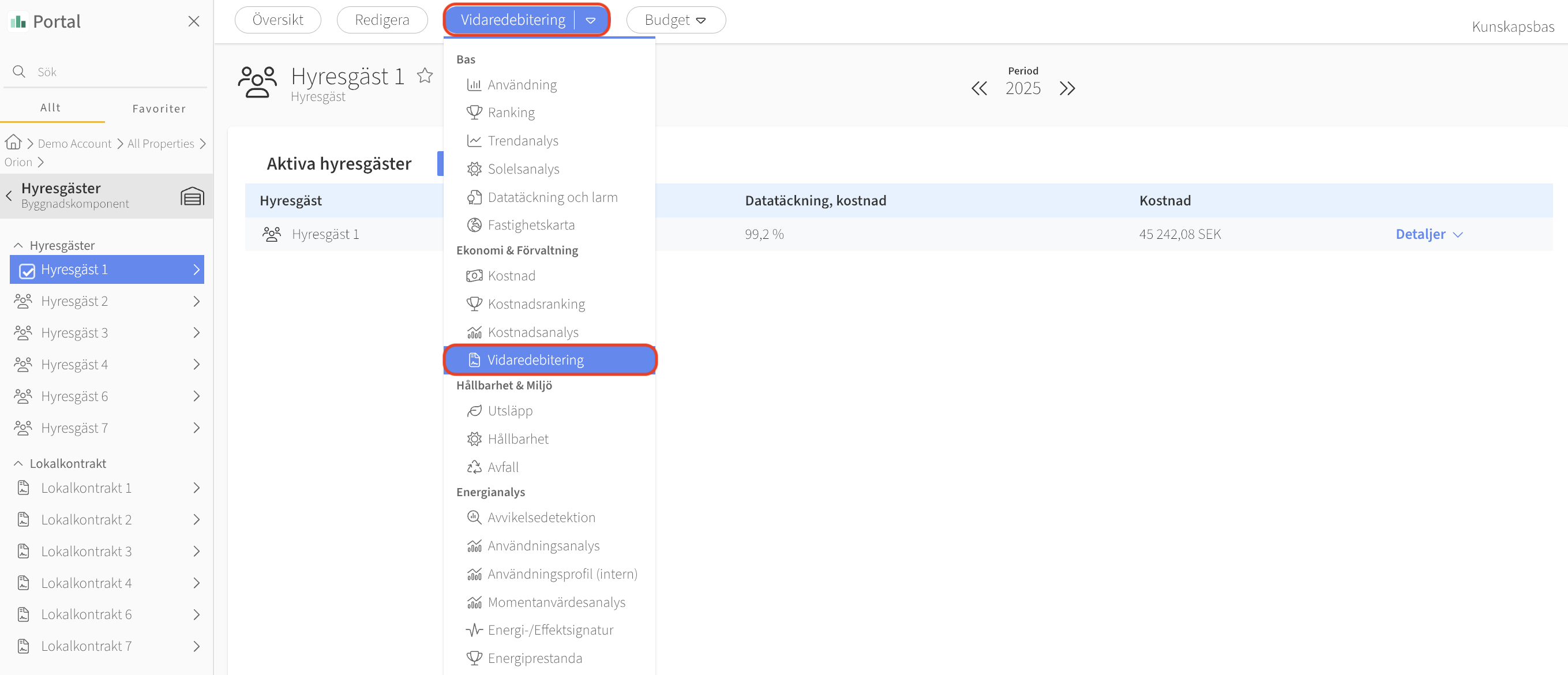Viewport: 1568px width, 675px height.
Task: Open Solelsanalys menu item
Action: click(549, 168)
